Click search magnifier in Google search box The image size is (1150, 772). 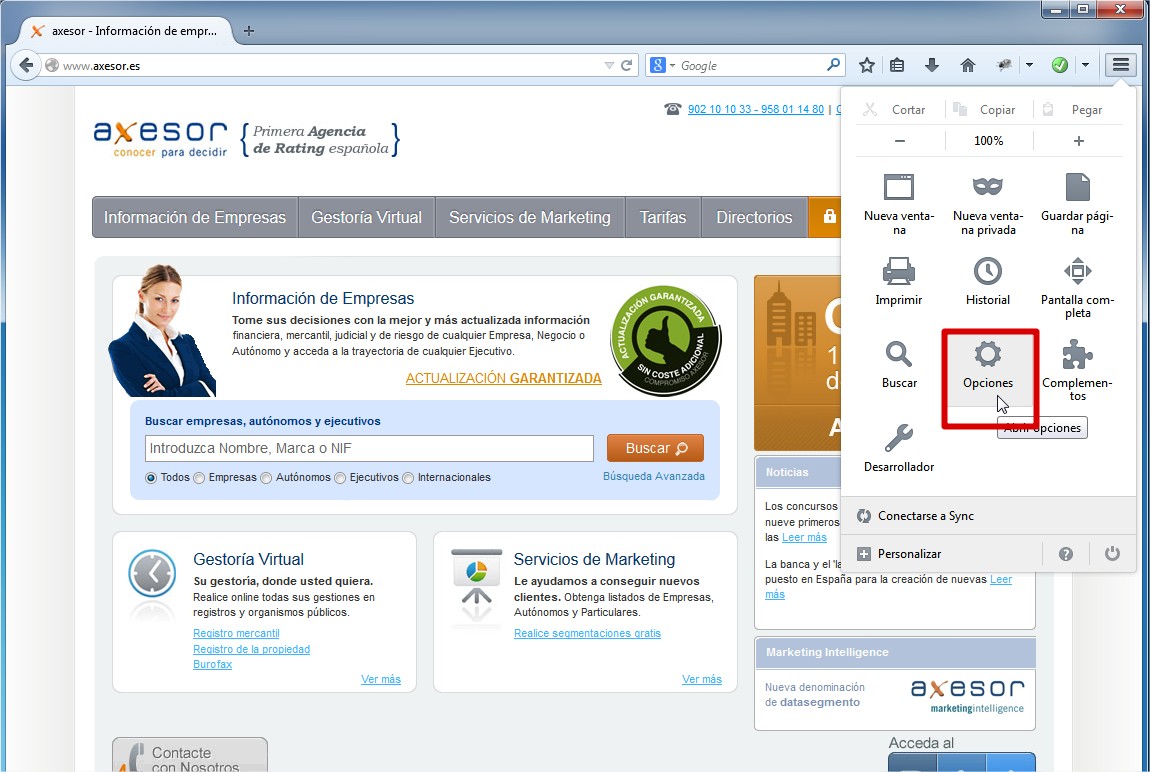pos(833,65)
